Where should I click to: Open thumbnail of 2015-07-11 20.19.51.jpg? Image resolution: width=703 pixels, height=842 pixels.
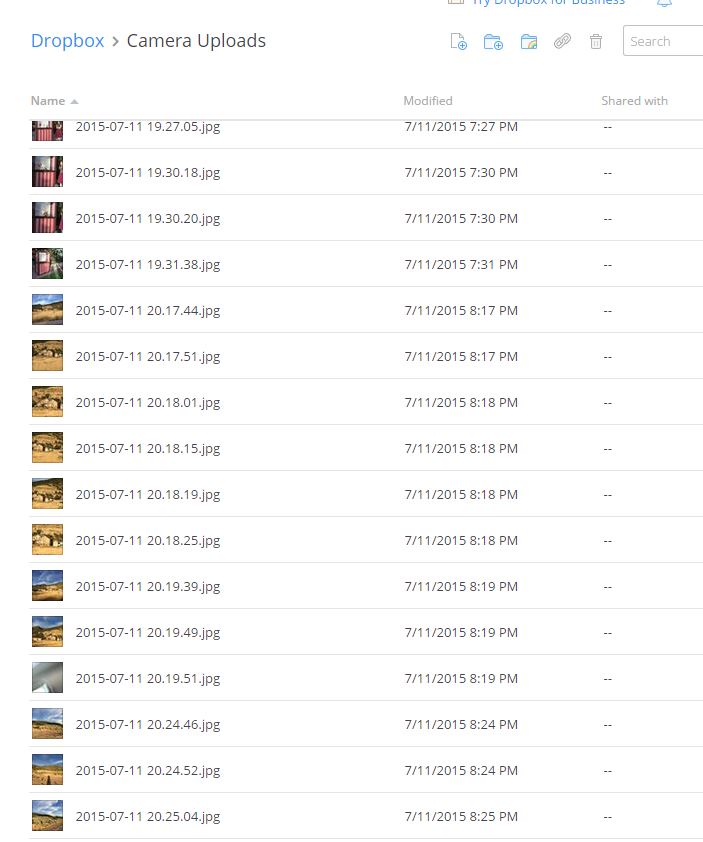(47, 677)
